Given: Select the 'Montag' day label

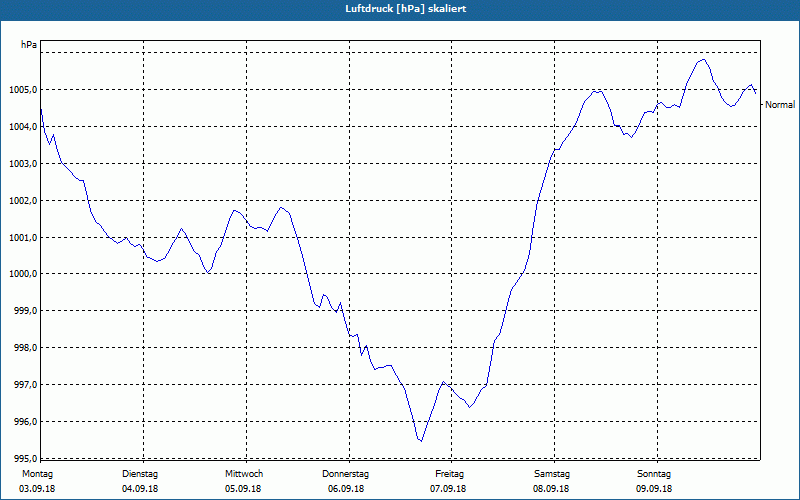Looking at the screenshot, I should pyautogui.click(x=37, y=474).
